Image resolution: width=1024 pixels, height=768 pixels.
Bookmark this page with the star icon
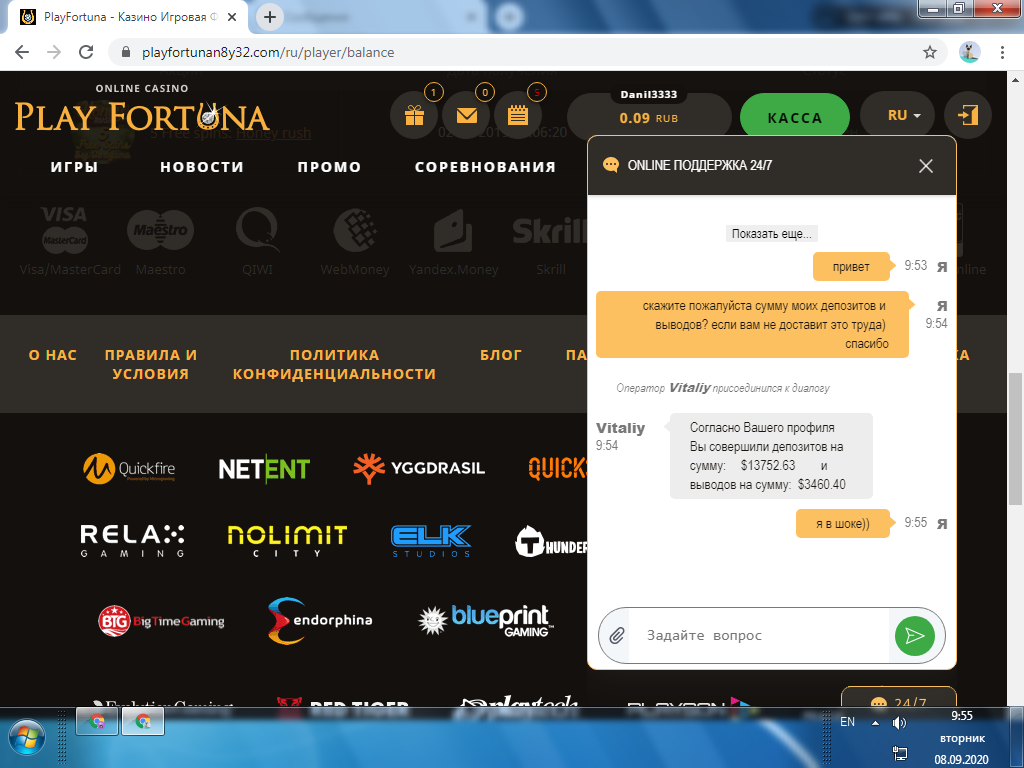929,52
